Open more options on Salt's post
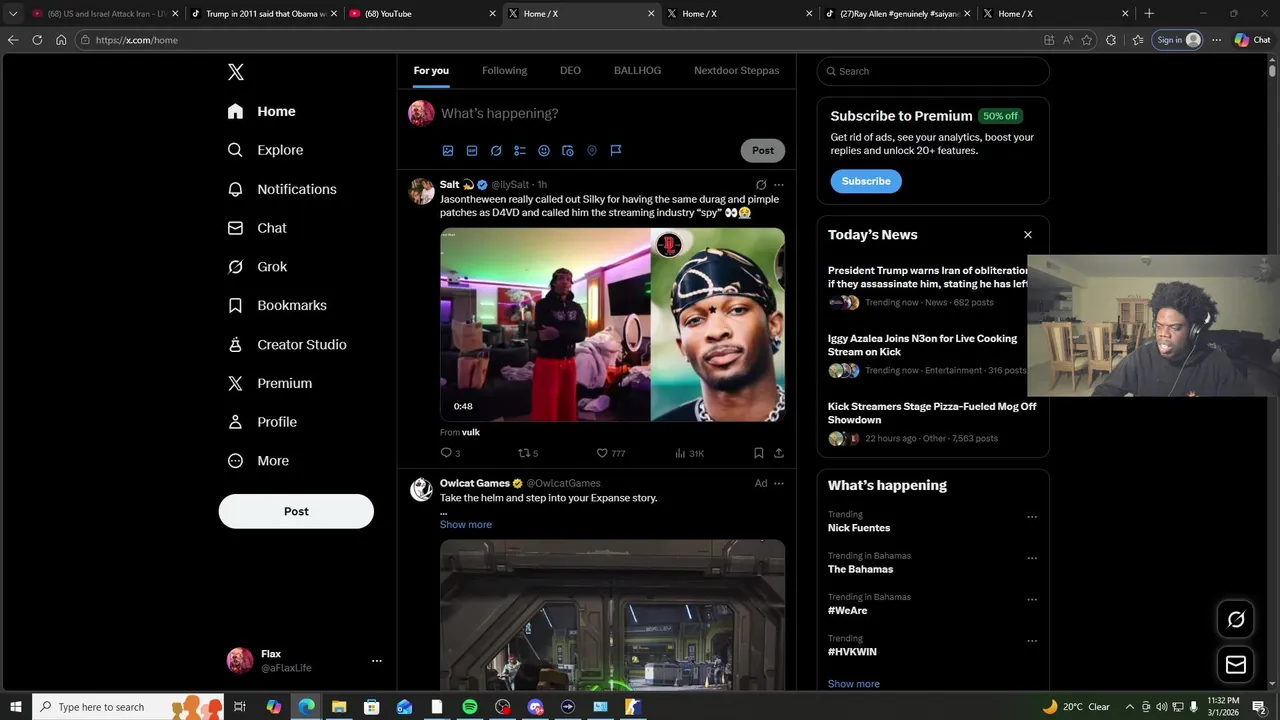The height and width of the screenshot is (720, 1280). click(x=779, y=185)
